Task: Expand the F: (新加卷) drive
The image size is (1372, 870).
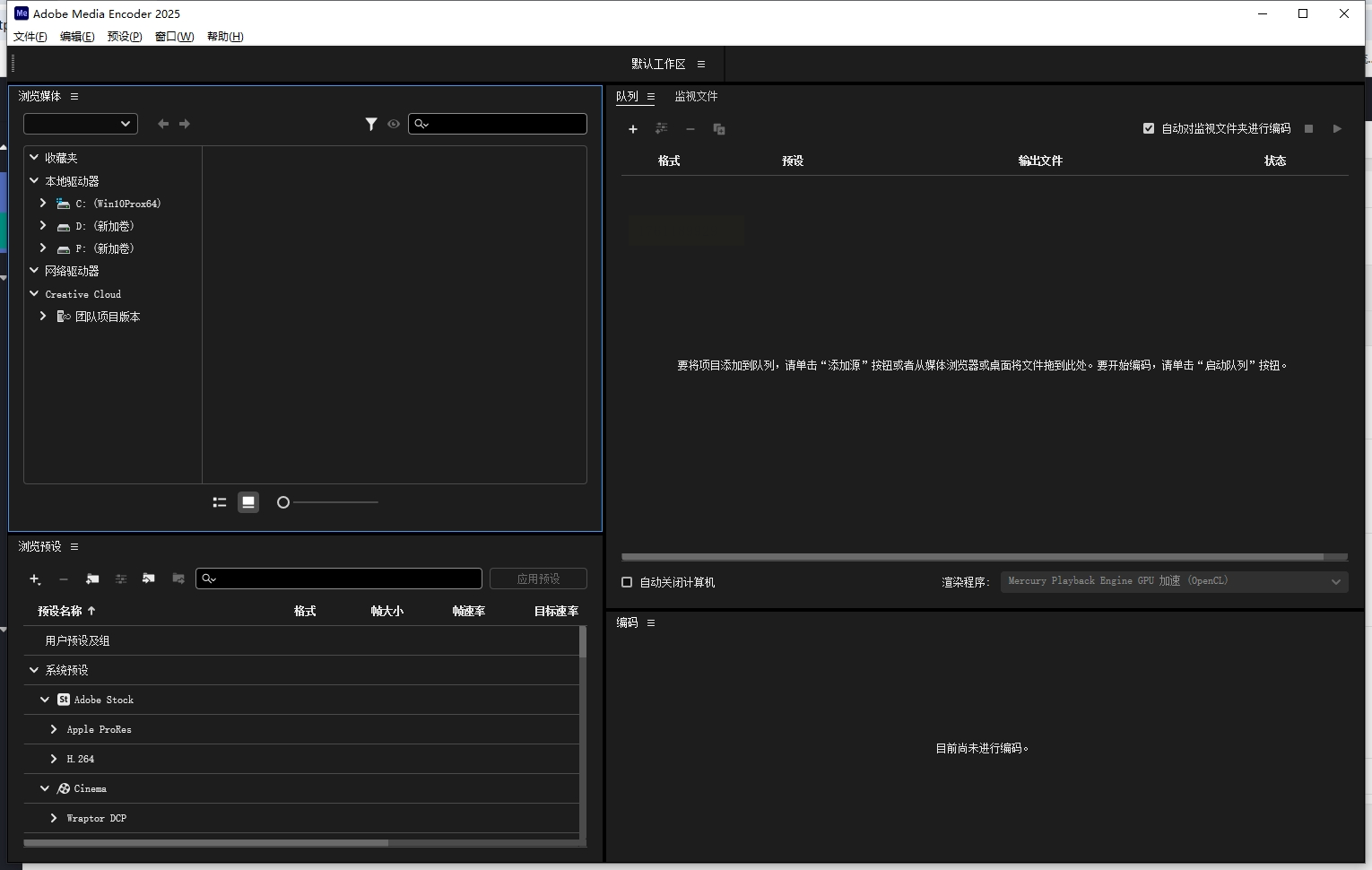Action: click(x=43, y=248)
